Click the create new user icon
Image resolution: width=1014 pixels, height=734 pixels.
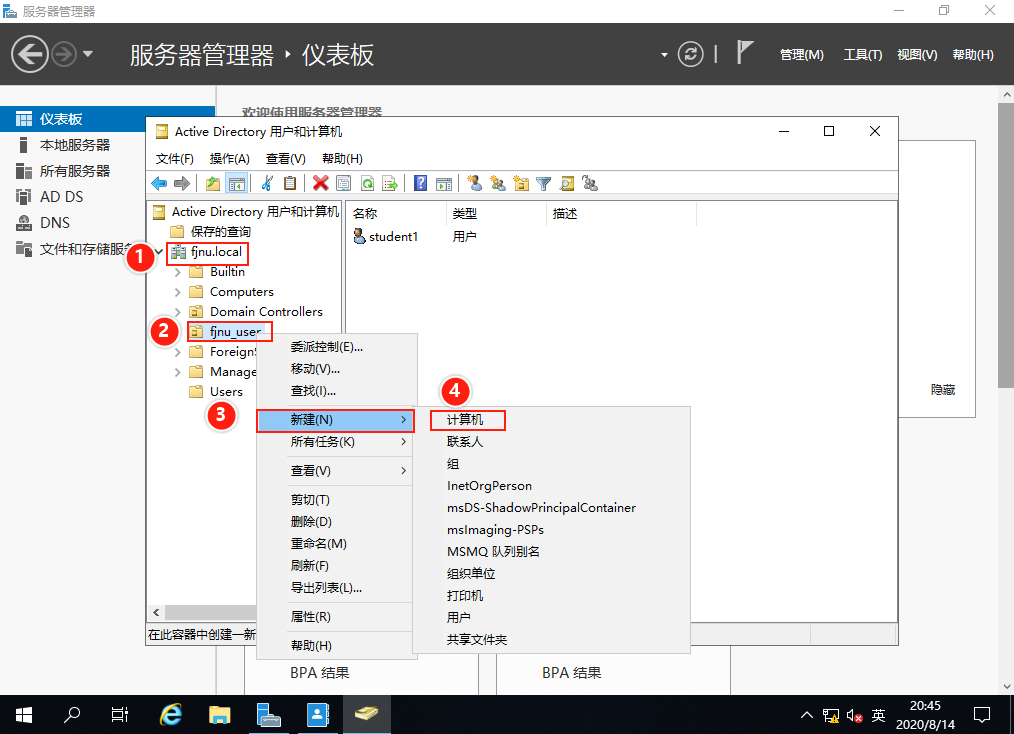coord(475,184)
